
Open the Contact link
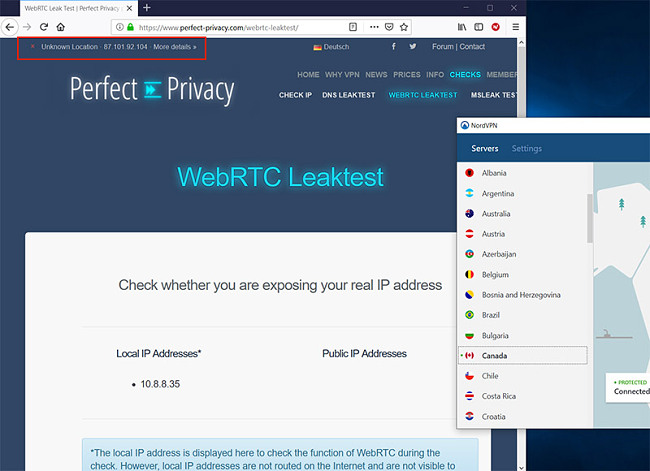pos(472,47)
